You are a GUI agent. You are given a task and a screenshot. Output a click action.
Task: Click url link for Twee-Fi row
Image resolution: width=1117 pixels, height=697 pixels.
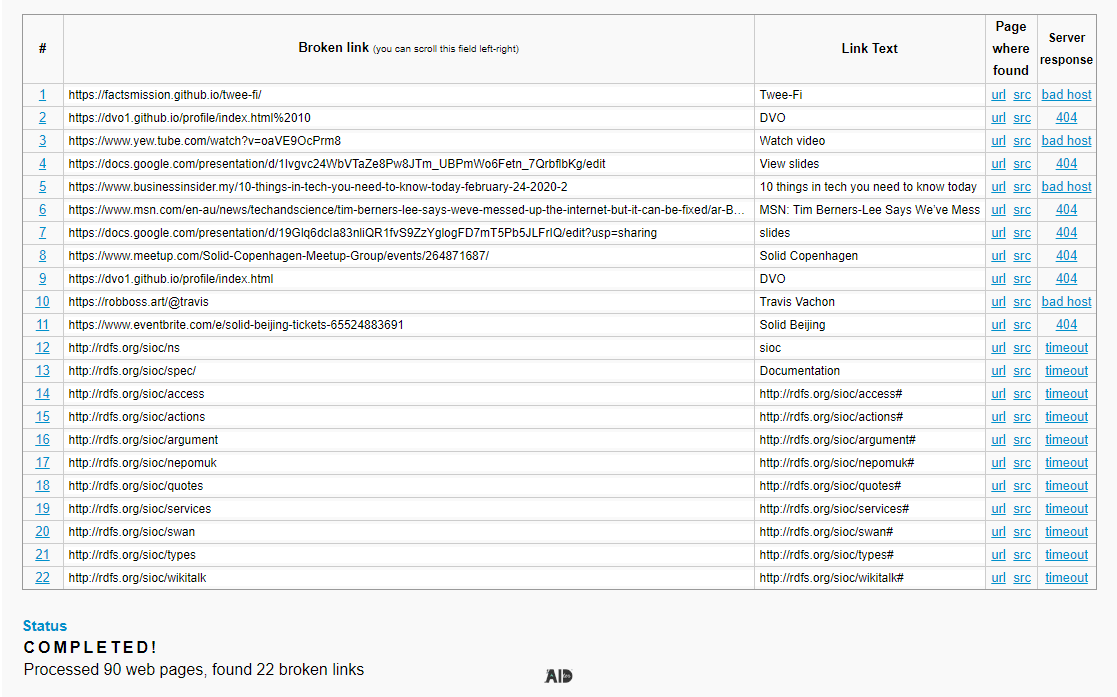click(999, 95)
